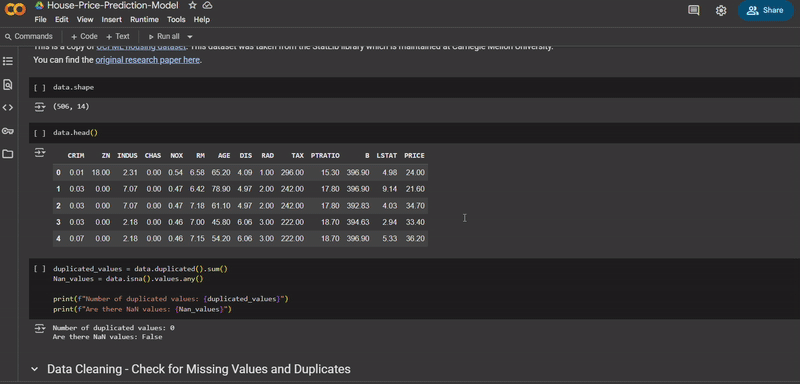Open the Run all dropdown arrow
Screen dimensions: 800x384
[190, 37]
